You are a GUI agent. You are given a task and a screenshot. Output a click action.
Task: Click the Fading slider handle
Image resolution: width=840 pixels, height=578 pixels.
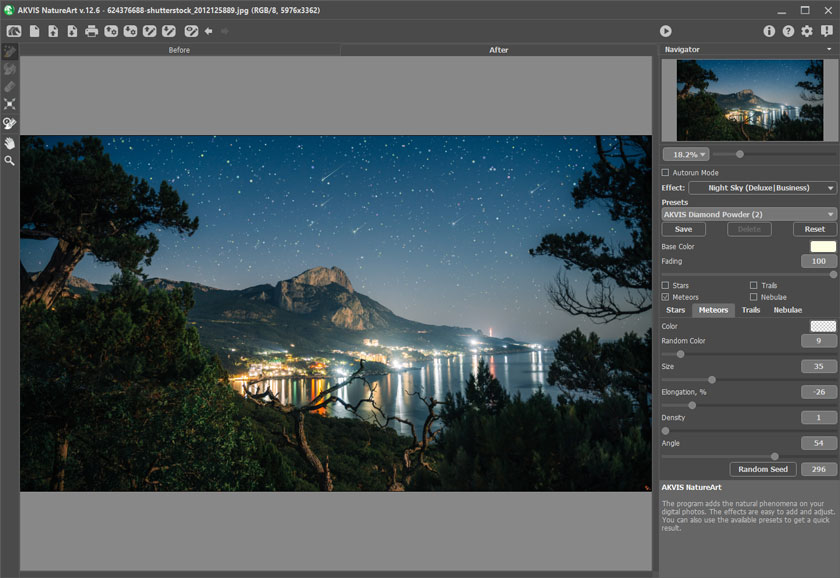point(833,275)
